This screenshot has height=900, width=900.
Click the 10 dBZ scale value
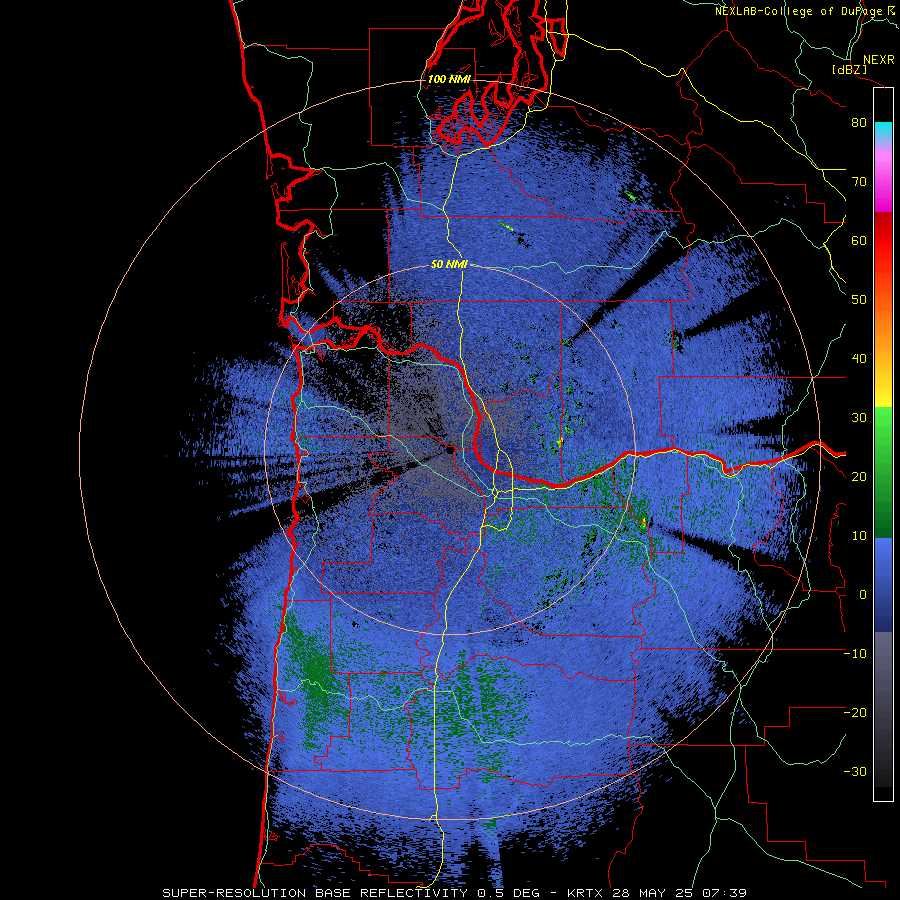(859, 536)
